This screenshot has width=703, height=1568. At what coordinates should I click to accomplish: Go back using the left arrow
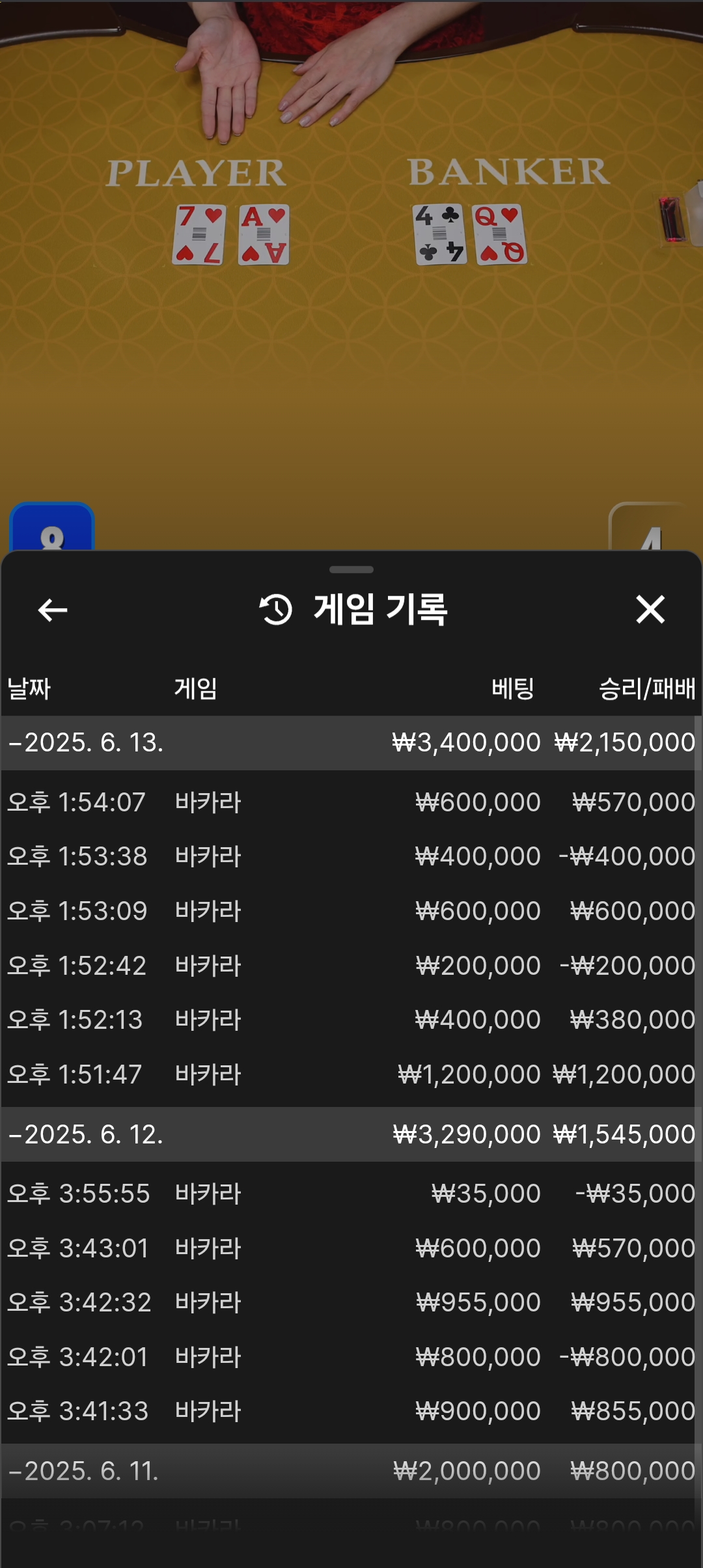pos(53,610)
